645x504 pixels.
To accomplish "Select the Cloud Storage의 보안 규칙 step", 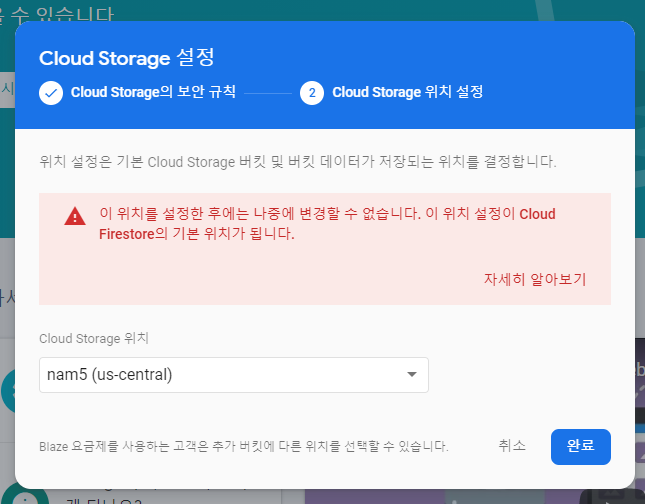I will pyautogui.click(x=153, y=92).
